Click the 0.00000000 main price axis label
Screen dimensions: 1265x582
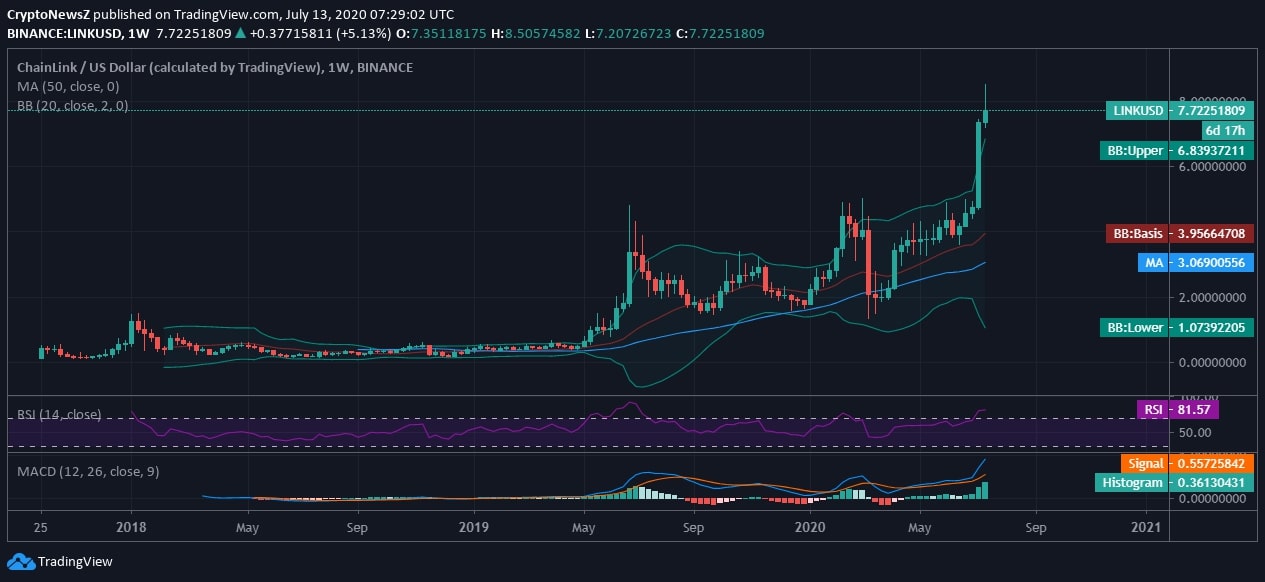coord(1212,362)
